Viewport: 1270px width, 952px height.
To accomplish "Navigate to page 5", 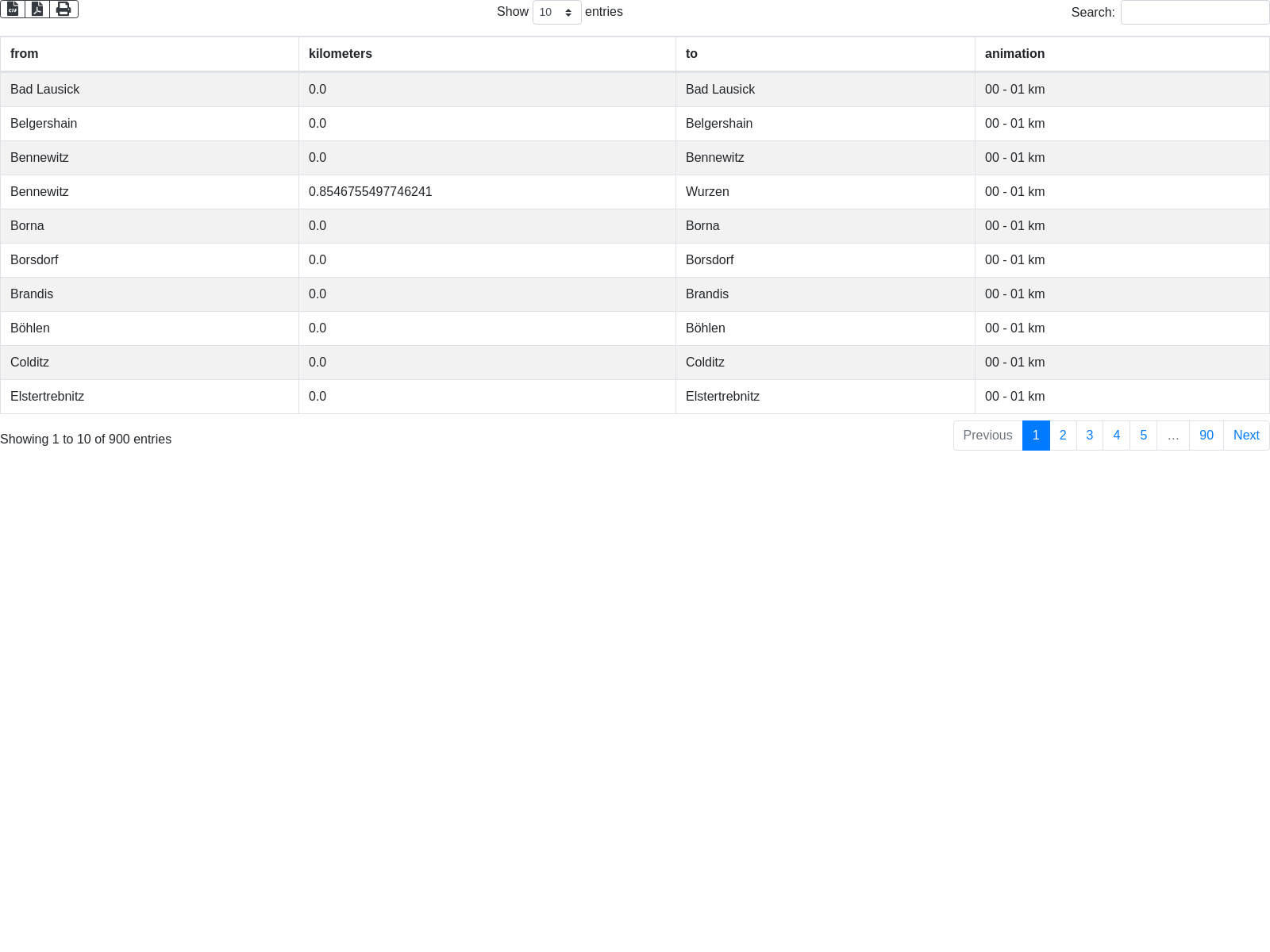I will coord(1144,436).
